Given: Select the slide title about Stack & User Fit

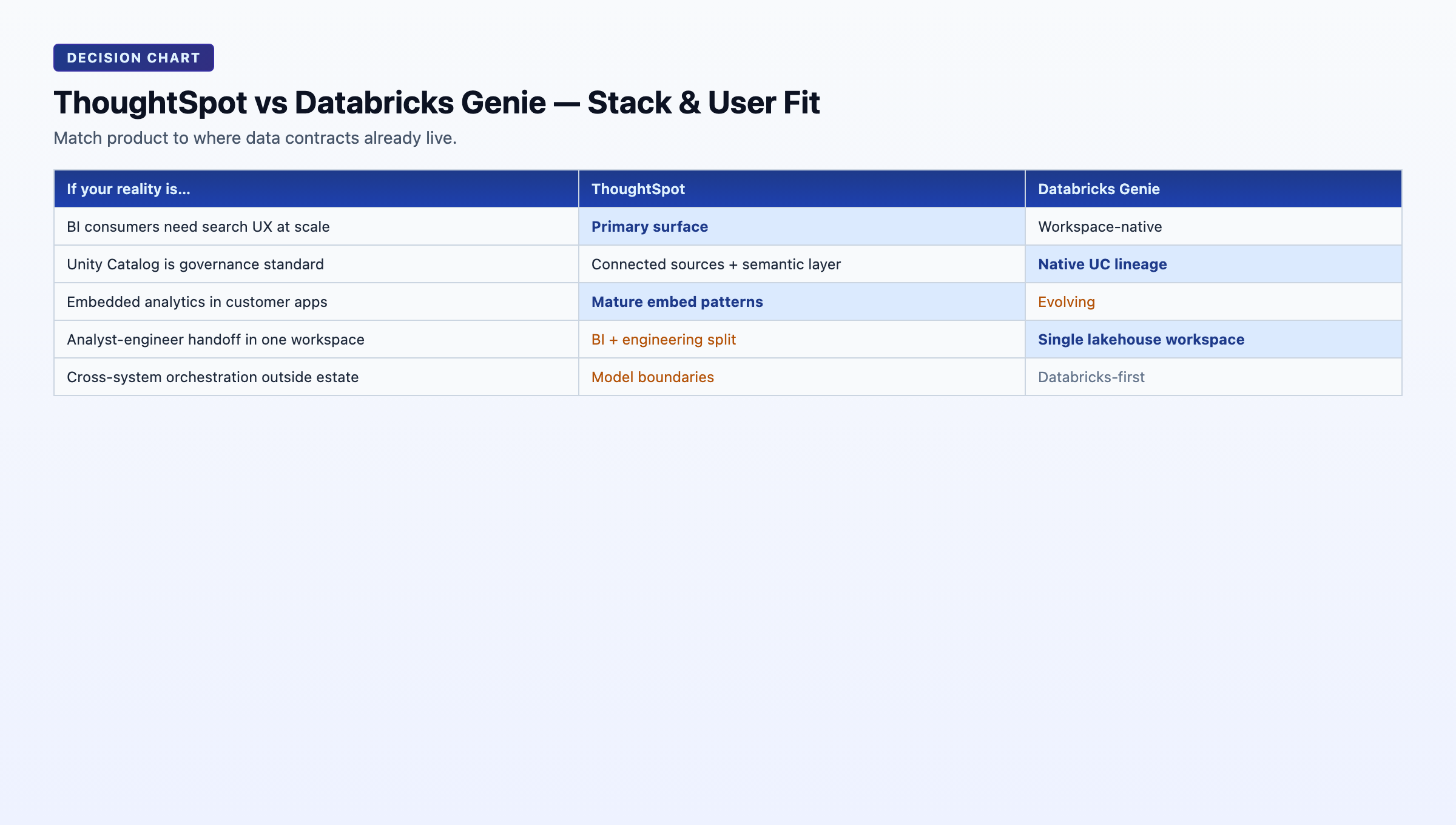Looking at the screenshot, I should point(437,103).
